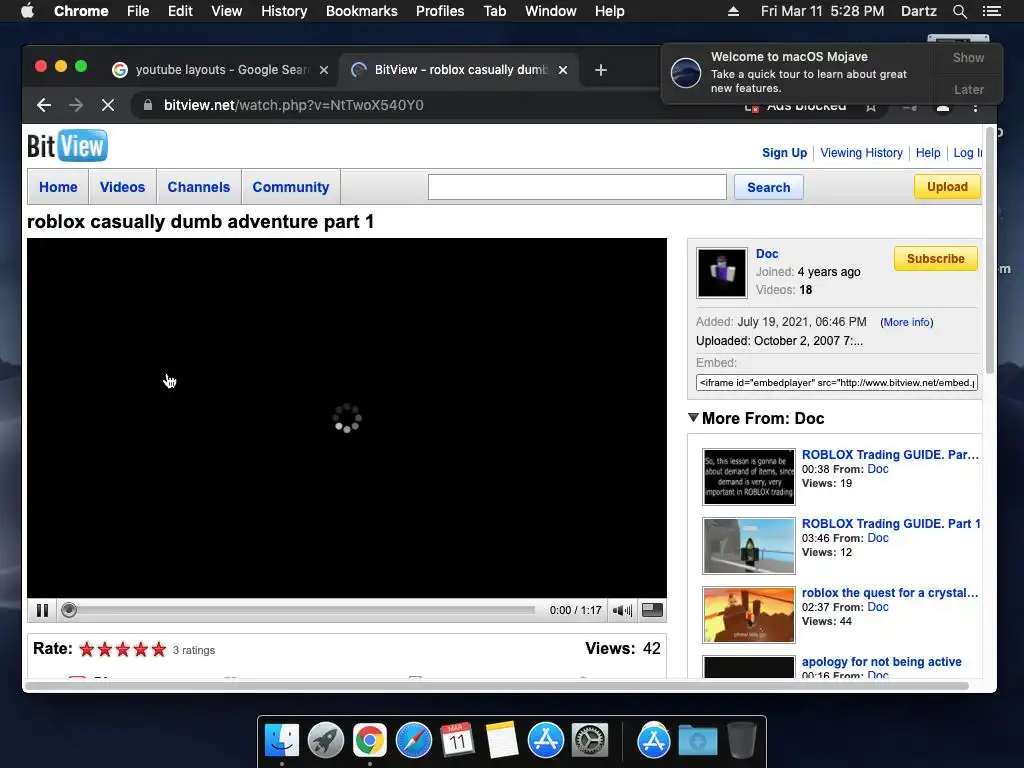Open the Community navigation tab
The width and height of the screenshot is (1024, 768).
point(291,187)
